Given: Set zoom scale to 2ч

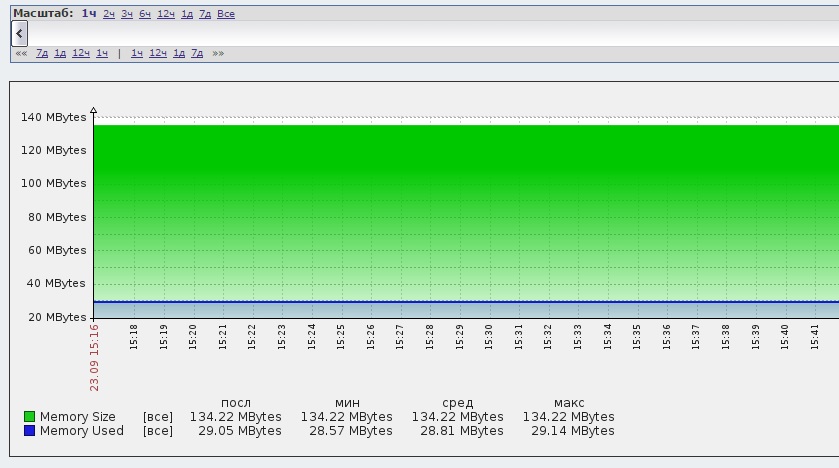Looking at the screenshot, I should pyautogui.click(x=109, y=14).
